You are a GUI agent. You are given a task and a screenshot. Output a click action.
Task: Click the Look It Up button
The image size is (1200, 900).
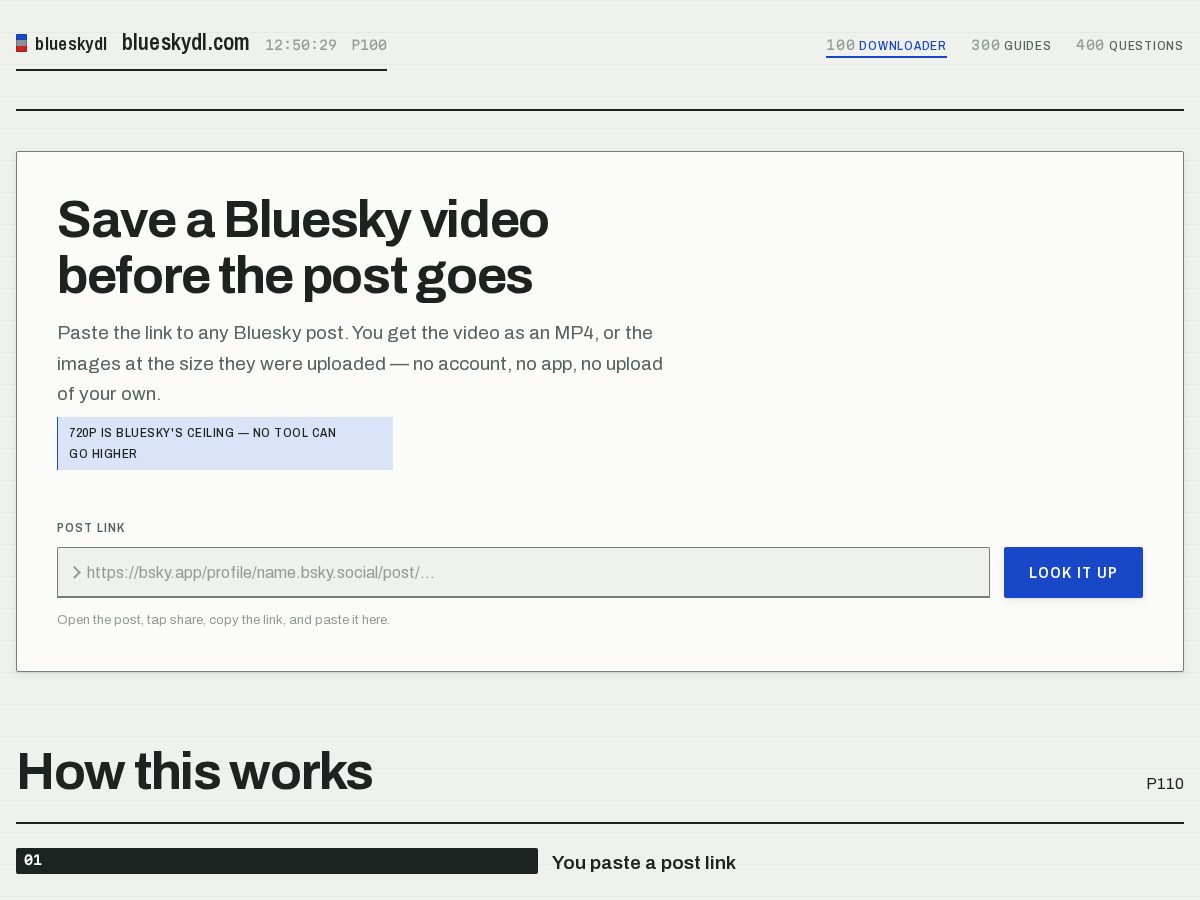pos(1073,572)
